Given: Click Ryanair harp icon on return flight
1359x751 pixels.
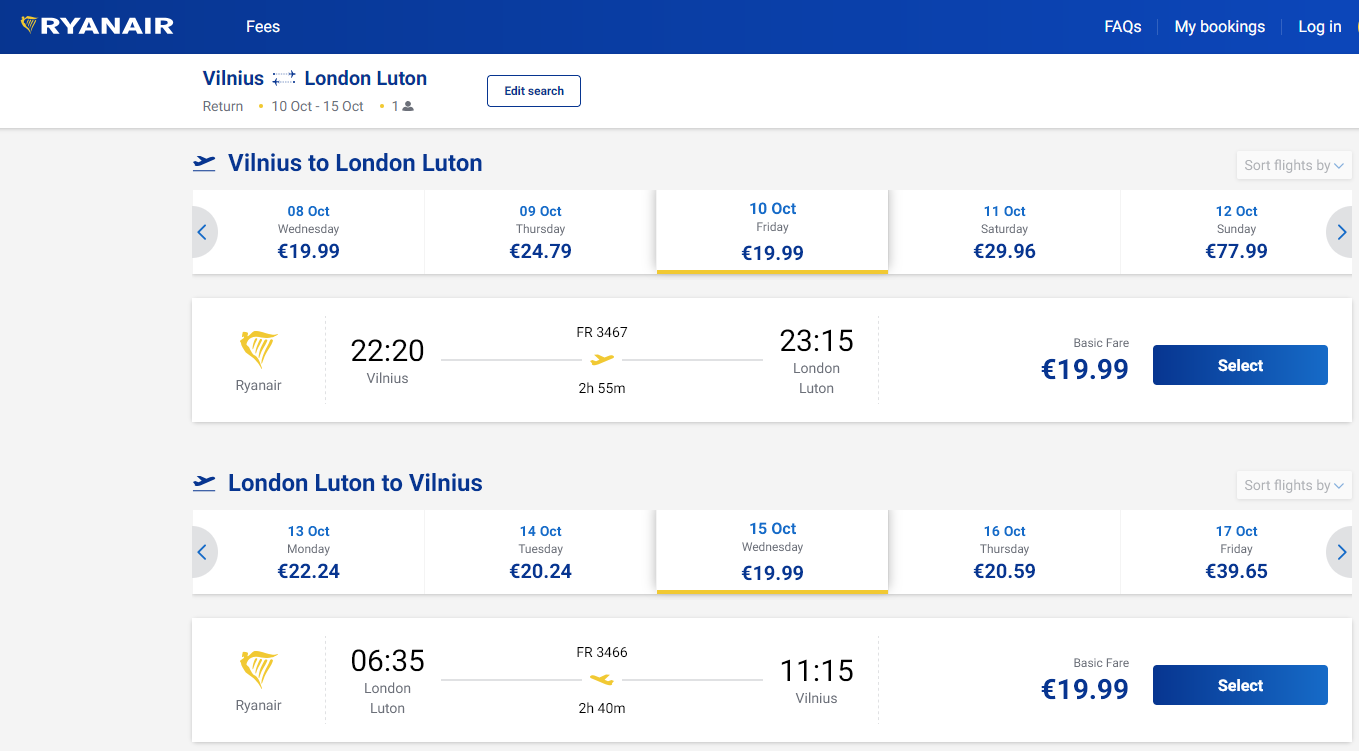Looking at the screenshot, I should (x=259, y=670).
